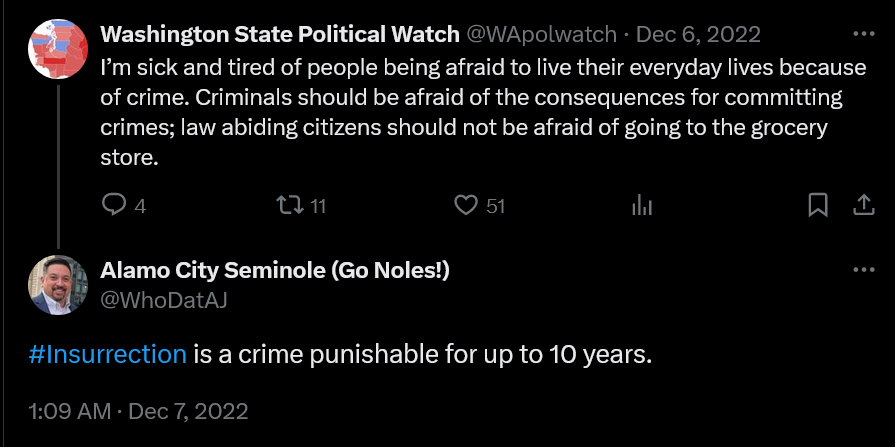The image size is (895, 447).
Task: Open more options on the Washington State Political Watch tweet
Action: [x=863, y=34]
